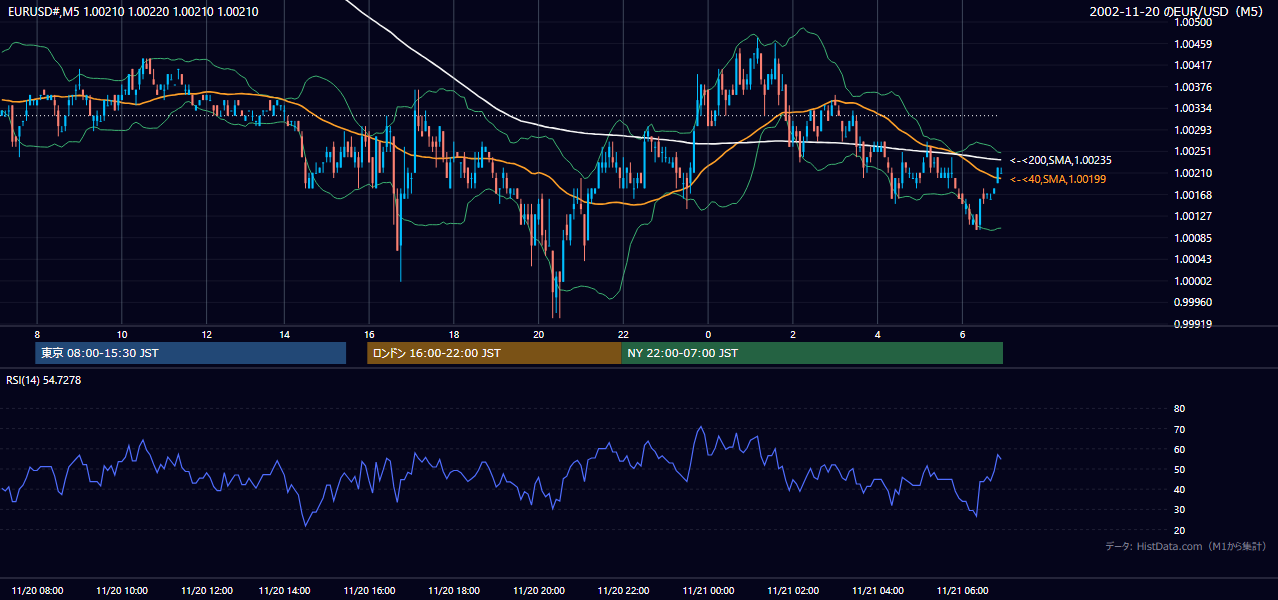1278x600 pixels.
Task: Click the 1.00002 price axis label
Action: point(1192,281)
